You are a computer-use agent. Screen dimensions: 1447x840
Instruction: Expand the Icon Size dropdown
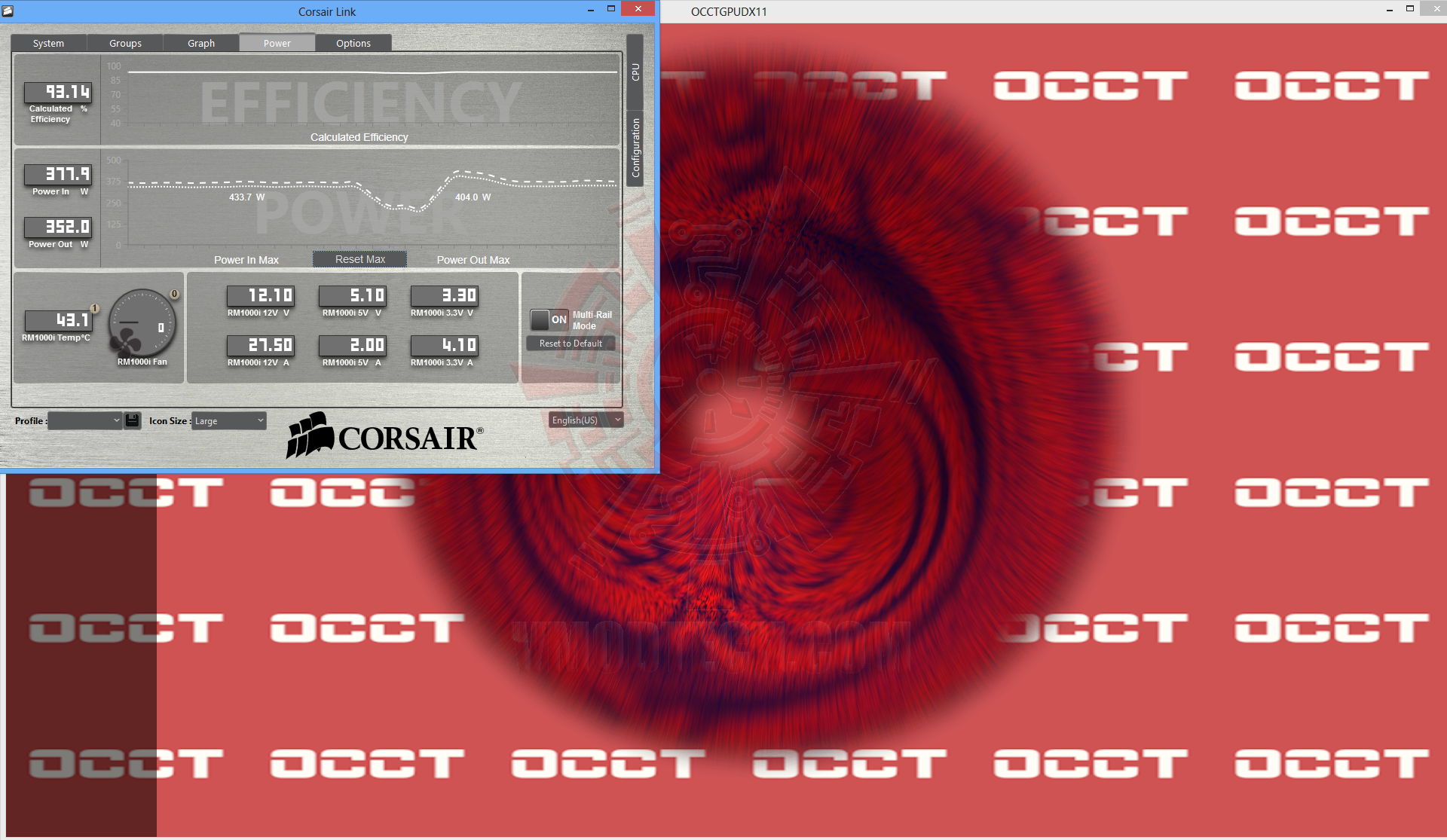tap(228, 420)
